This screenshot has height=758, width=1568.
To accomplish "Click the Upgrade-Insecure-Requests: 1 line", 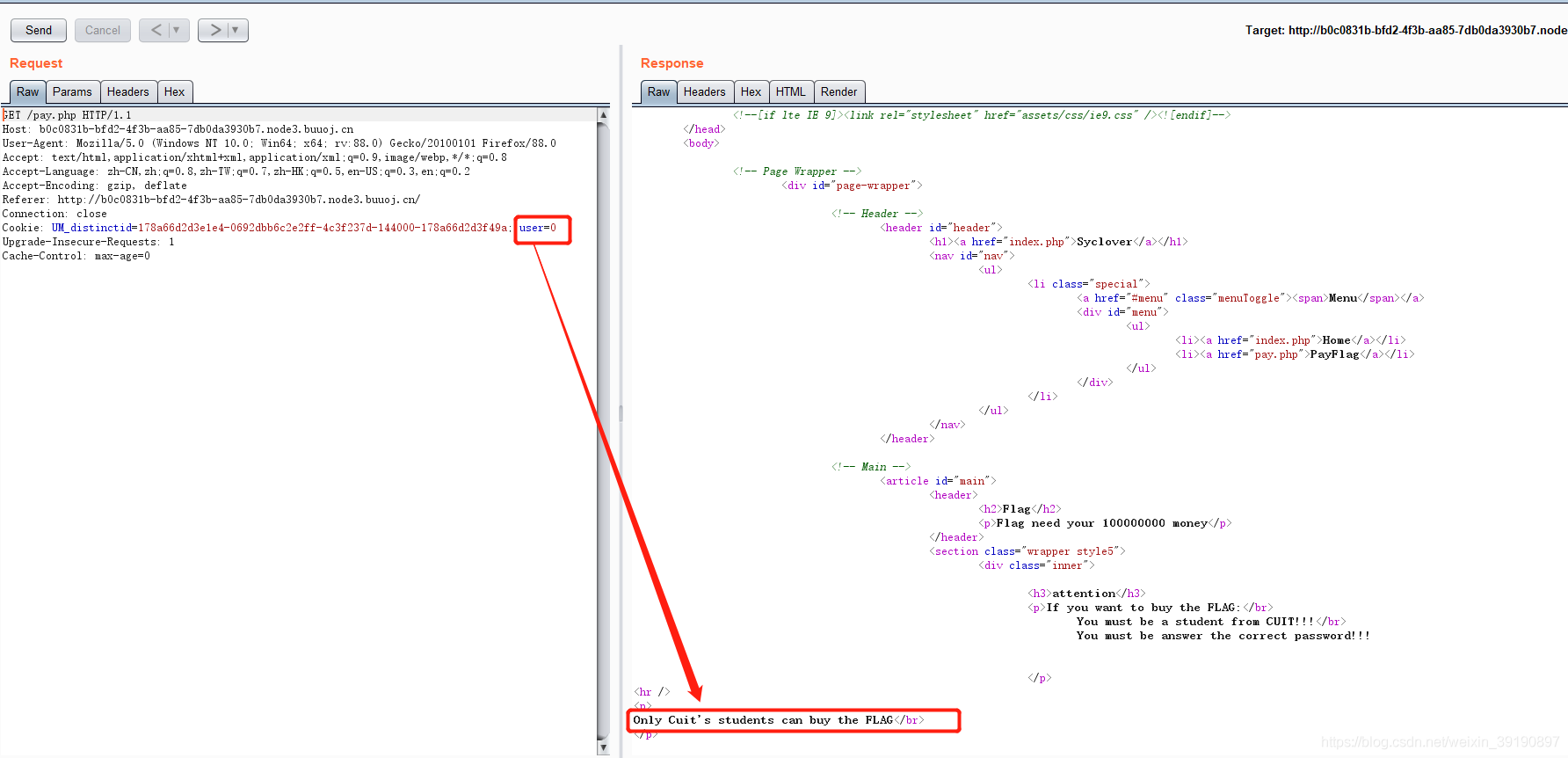I will click(x=88, y=242).
